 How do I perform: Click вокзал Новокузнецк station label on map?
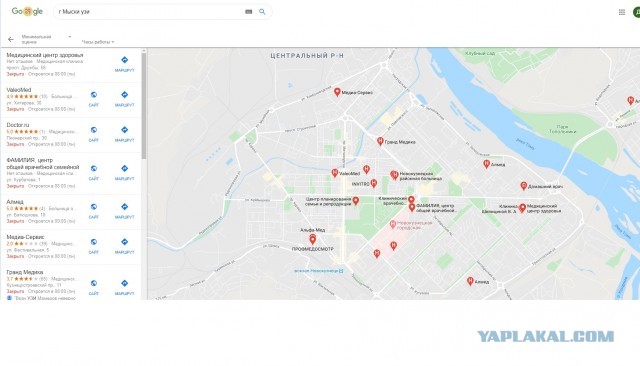(x=319, y=271)
